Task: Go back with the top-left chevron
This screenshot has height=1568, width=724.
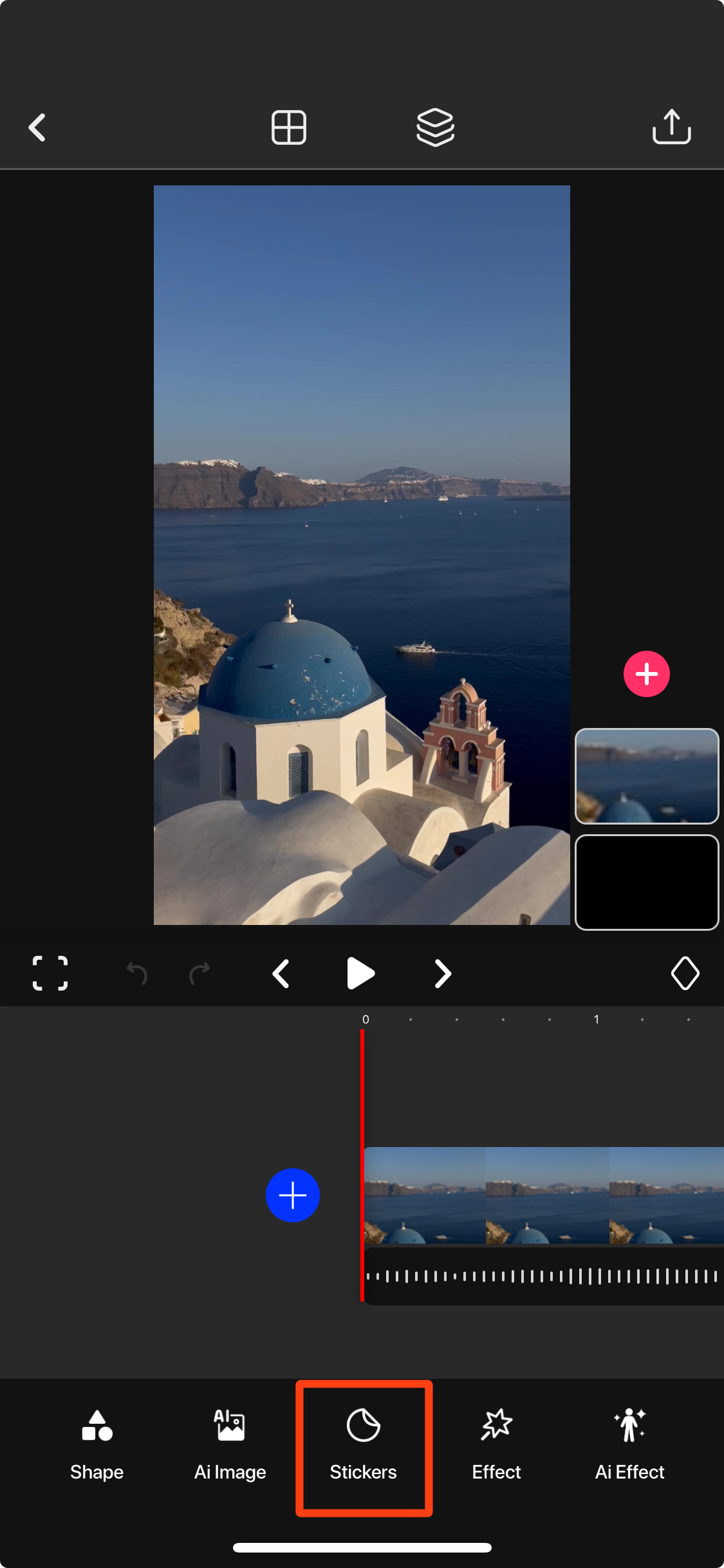Action: point(37,127)
